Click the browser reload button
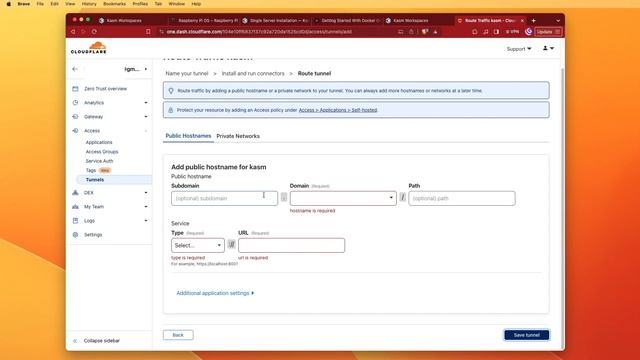640x360 pixels. click(x=94, y=31)
